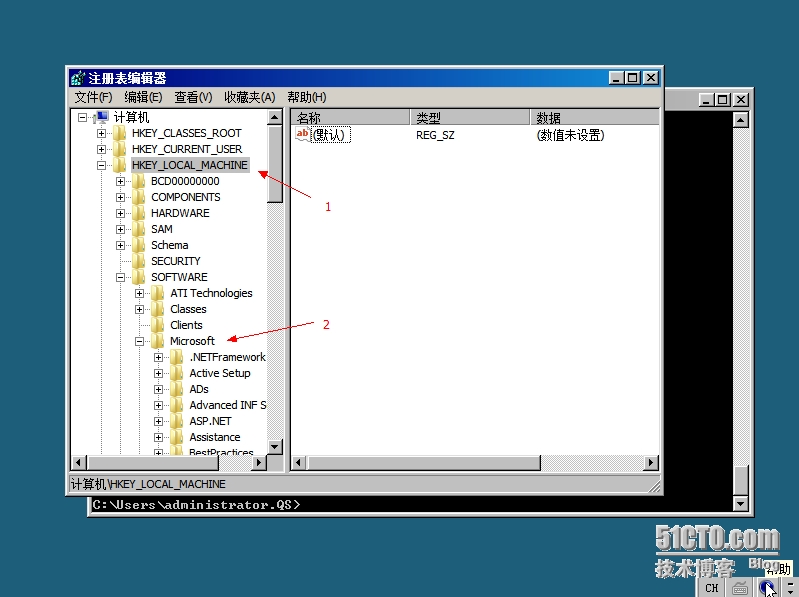Collapse the HKEY_LOCAL_MACHINE node
Screen dimensions: 799x597
(x=101, y=165)
